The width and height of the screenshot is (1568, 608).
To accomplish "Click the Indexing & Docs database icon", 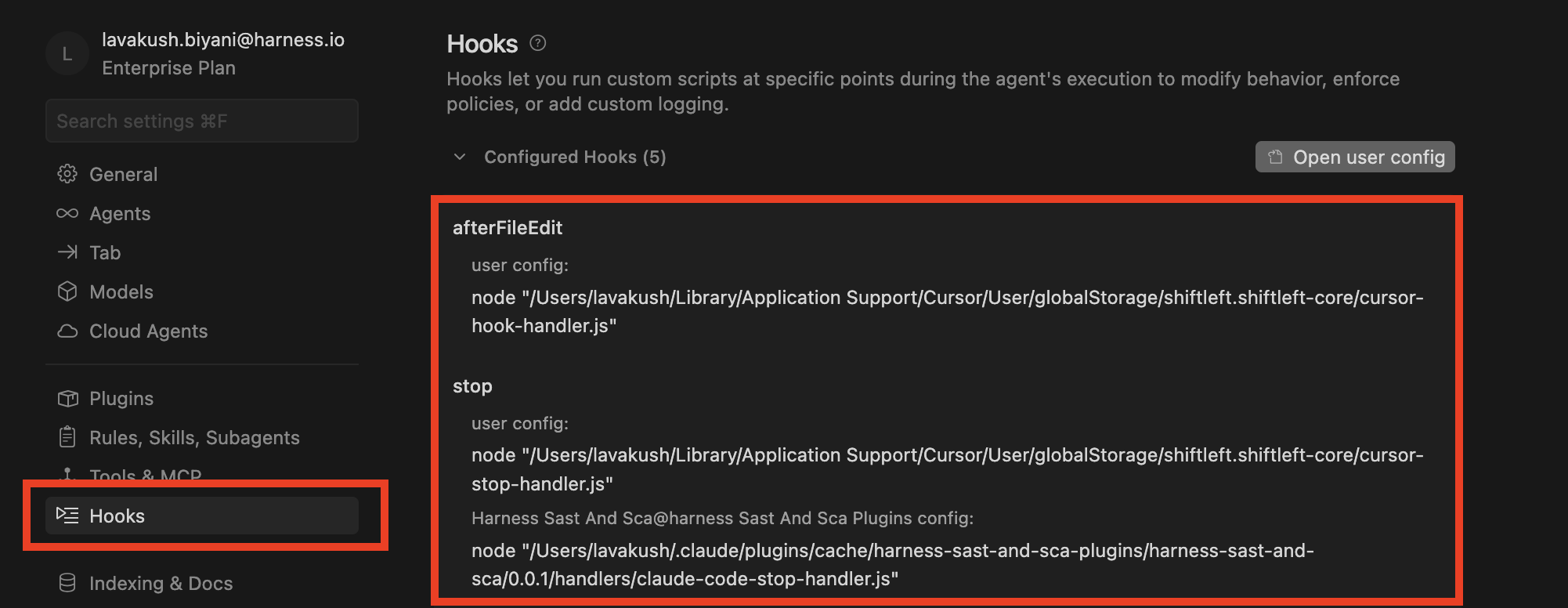I will click(67, 583).
